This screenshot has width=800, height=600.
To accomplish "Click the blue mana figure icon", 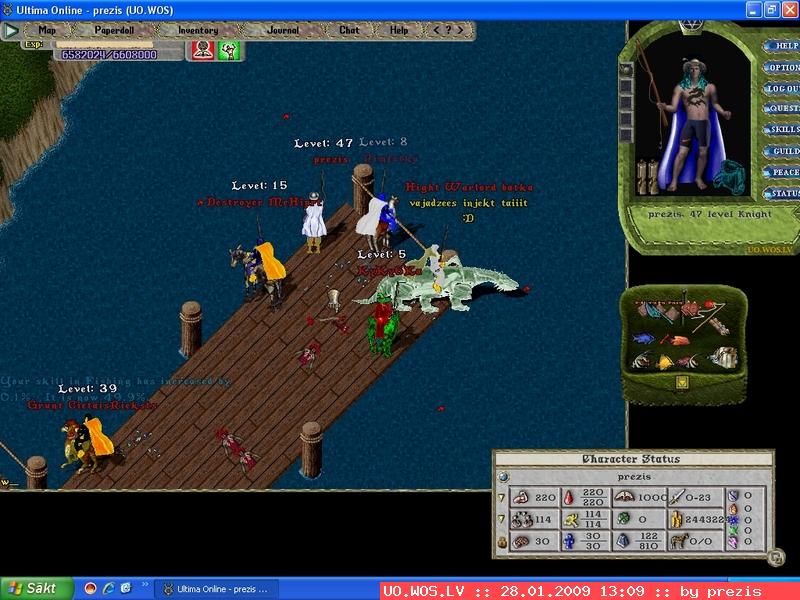I will tap(569, 542).
